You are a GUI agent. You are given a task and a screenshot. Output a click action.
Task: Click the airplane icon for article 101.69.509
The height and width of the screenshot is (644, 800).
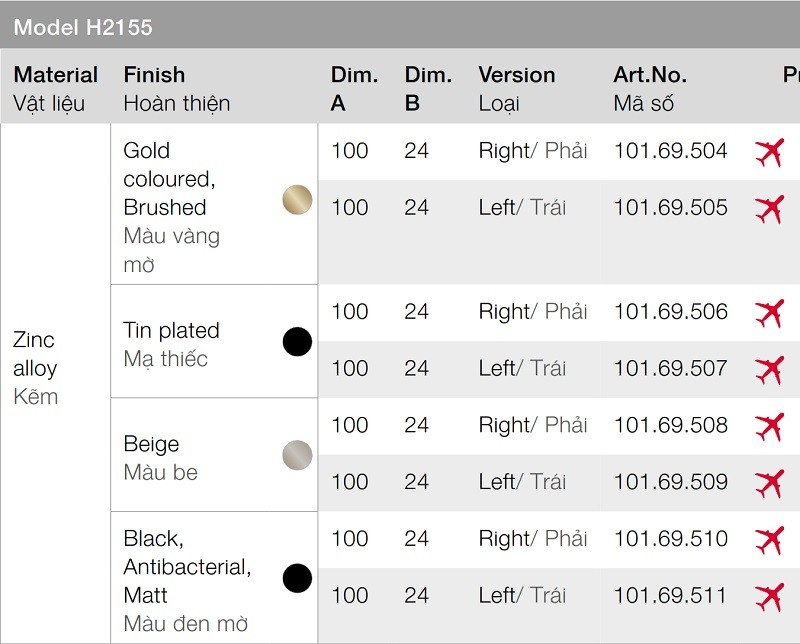point(769,484)
